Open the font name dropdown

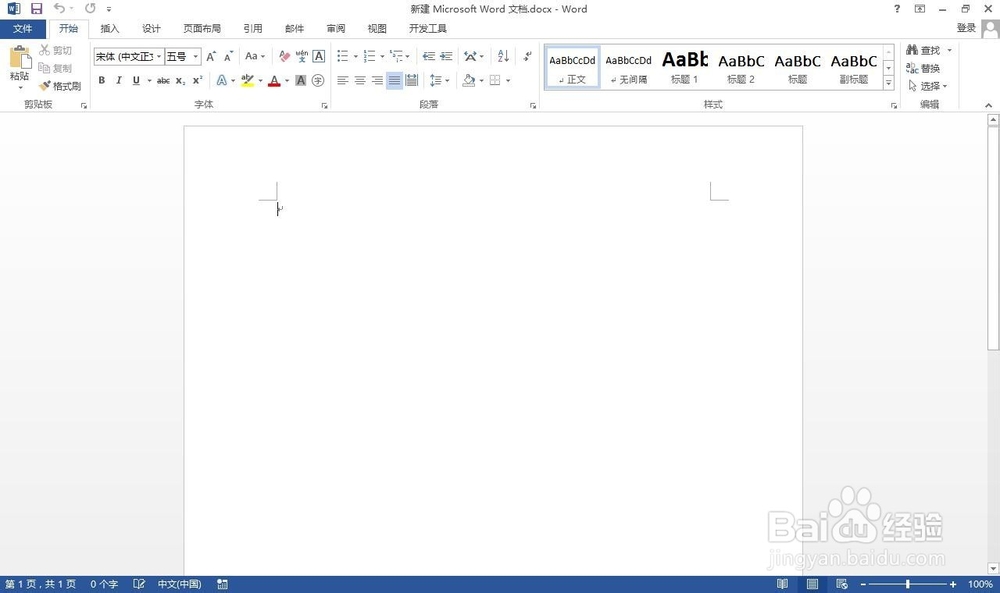tap(159, 57)
